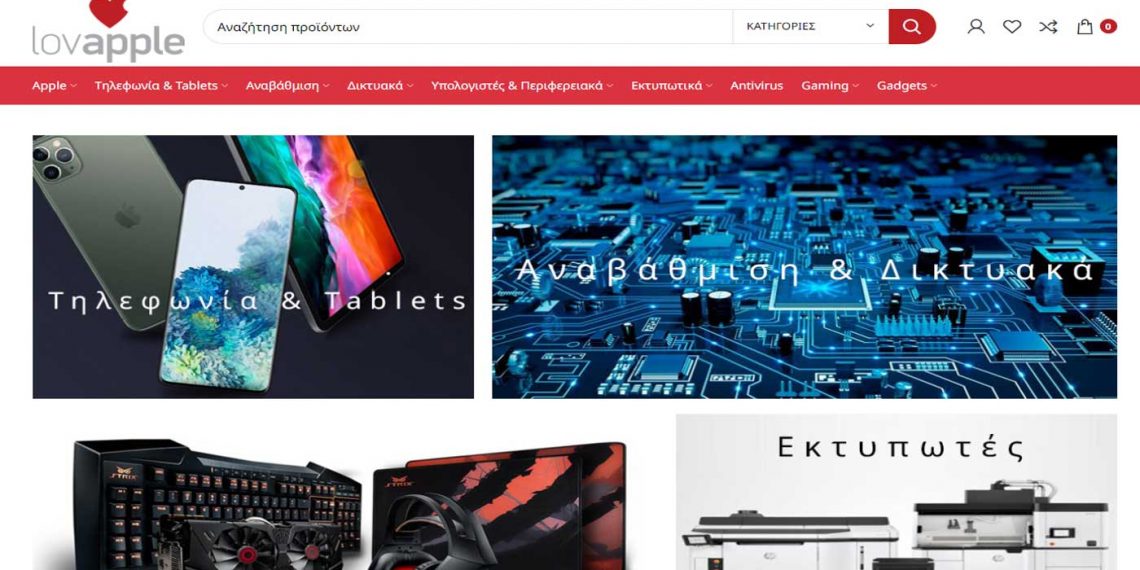
Task: Expand the Τηλεφωνία & Tablets menu
Action: pyautogui.click(x=161, y=86)
